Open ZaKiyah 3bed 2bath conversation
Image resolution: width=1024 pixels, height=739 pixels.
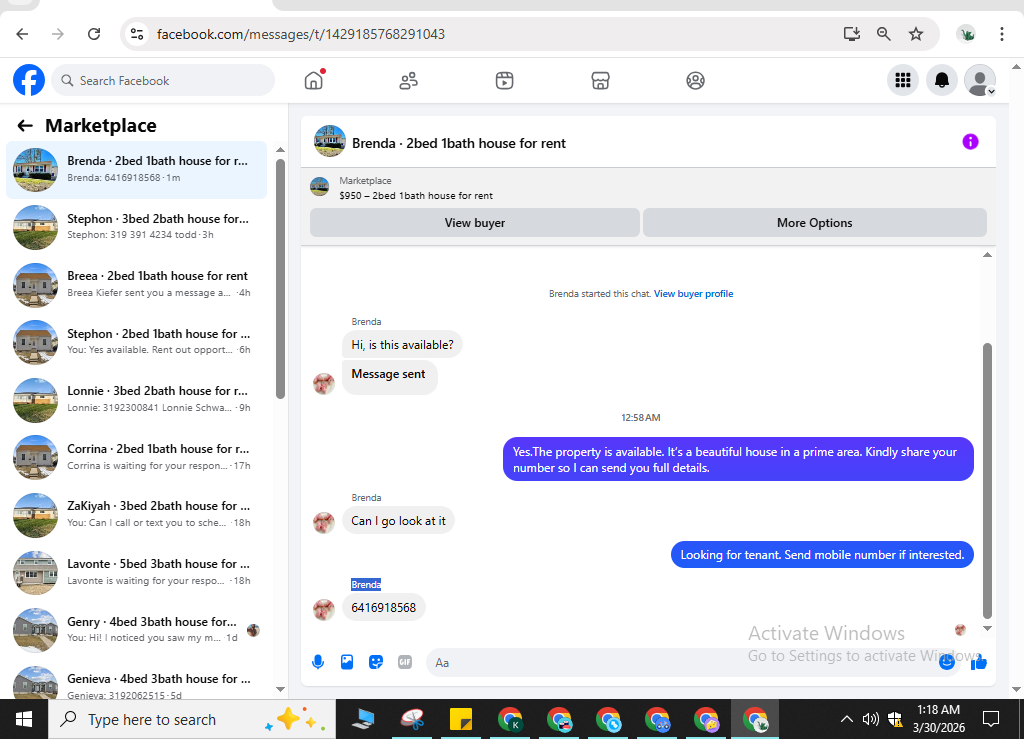[136, 514]
